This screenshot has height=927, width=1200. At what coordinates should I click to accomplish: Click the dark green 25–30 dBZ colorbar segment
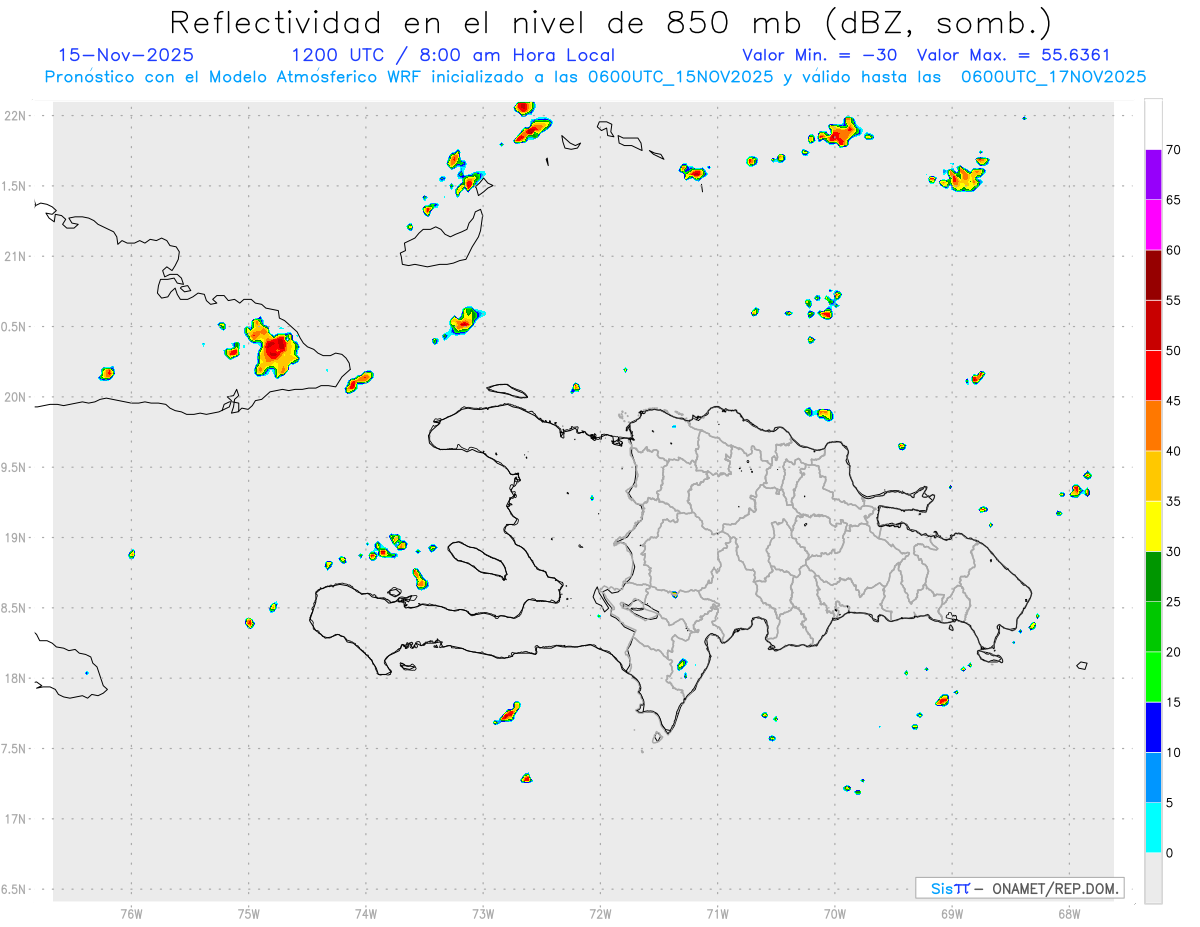(1153, 577)
